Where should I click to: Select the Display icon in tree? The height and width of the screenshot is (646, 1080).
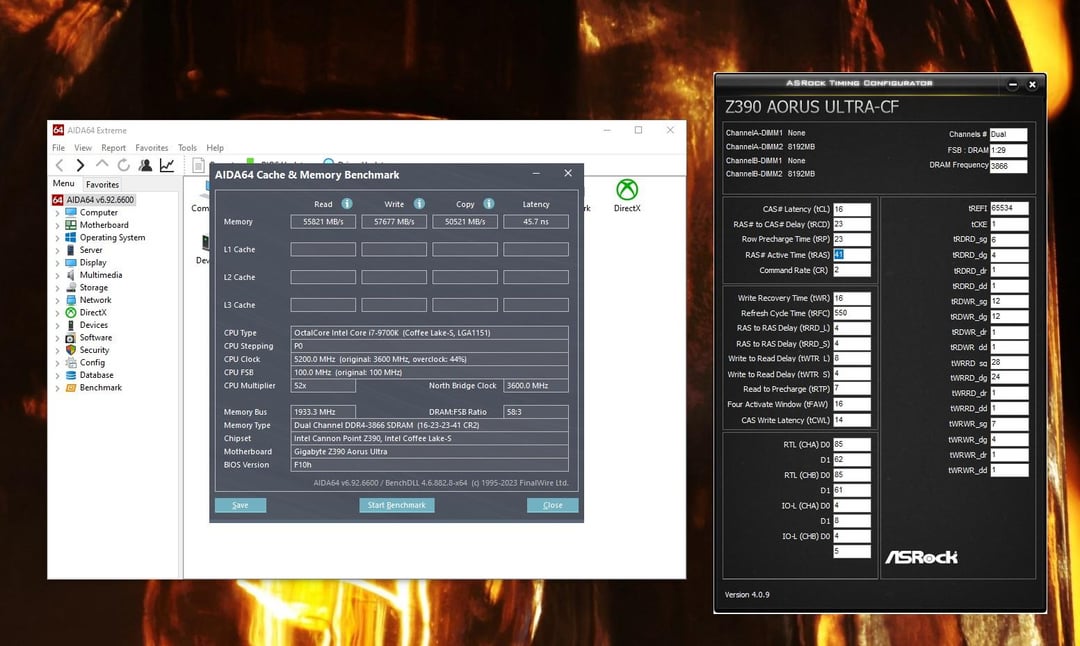click(70, 262)
